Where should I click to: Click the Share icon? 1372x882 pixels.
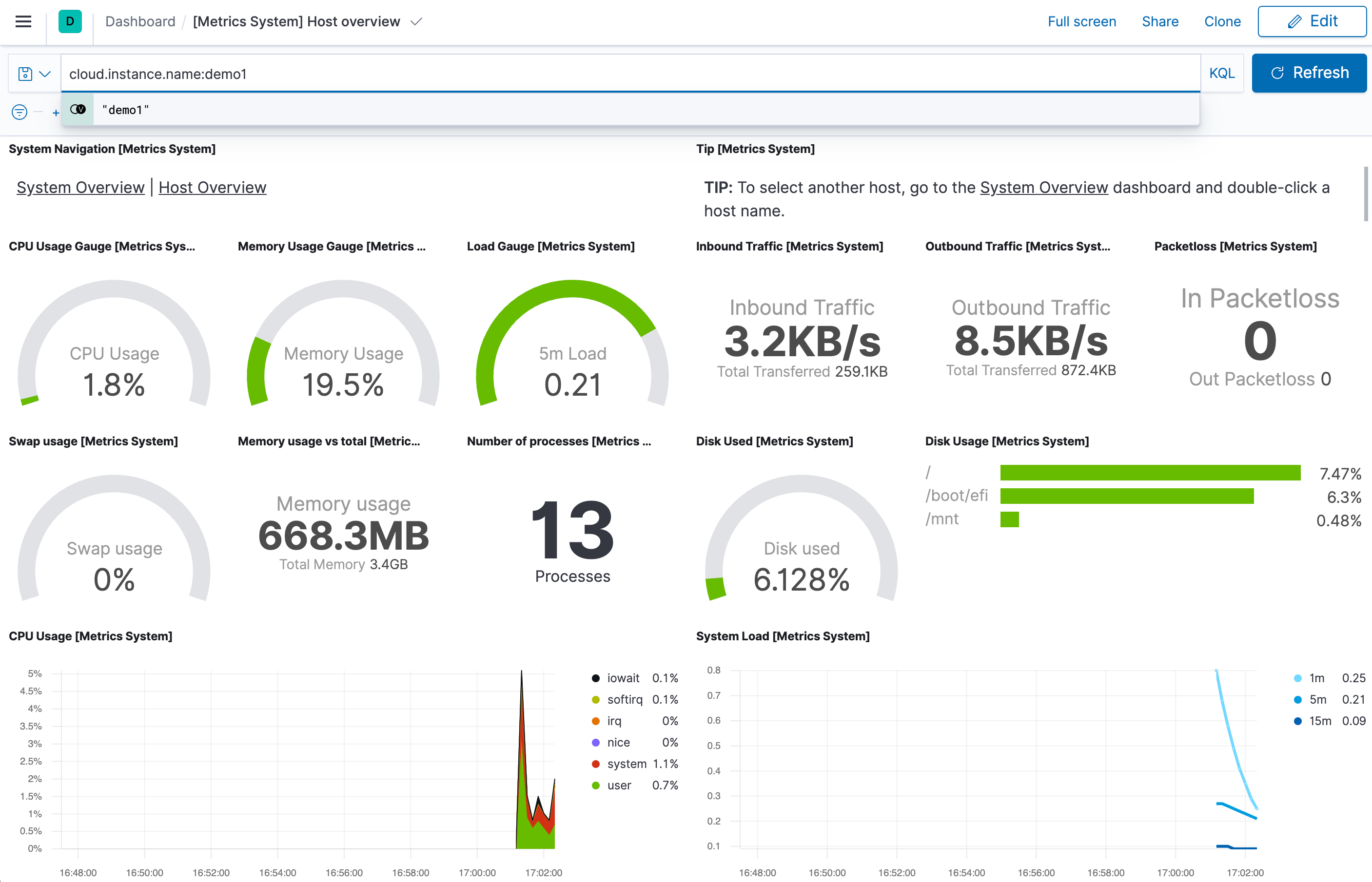click(1159, 21)
